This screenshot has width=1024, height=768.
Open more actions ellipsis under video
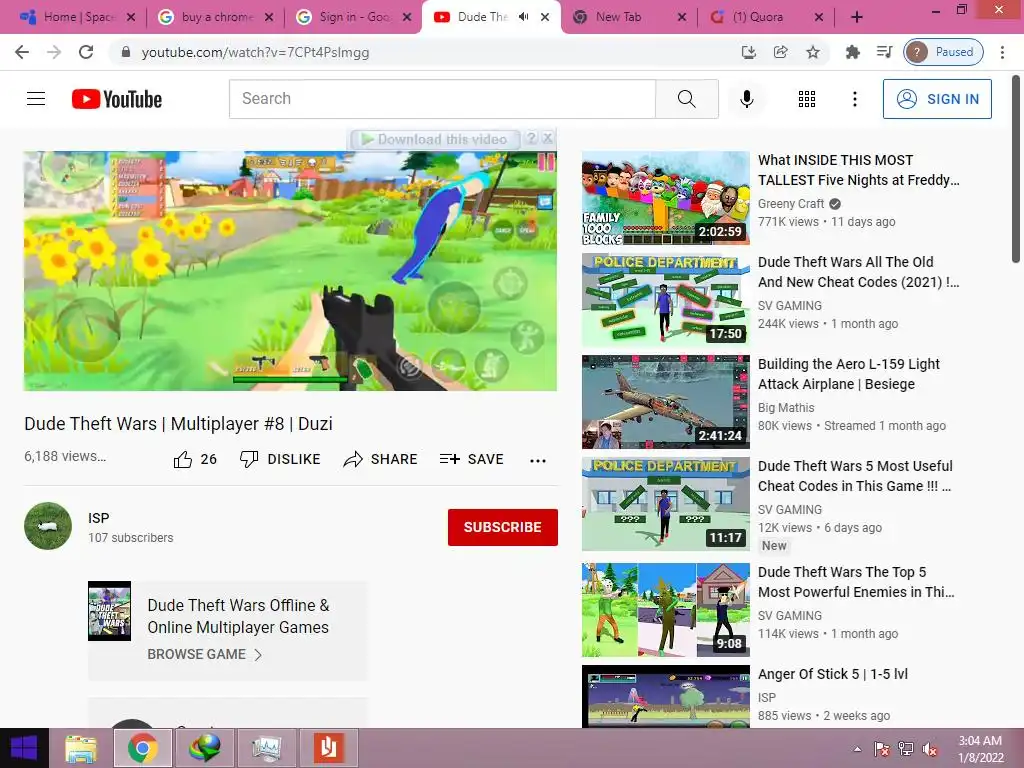pyautogui.click(x=537, y=460)
